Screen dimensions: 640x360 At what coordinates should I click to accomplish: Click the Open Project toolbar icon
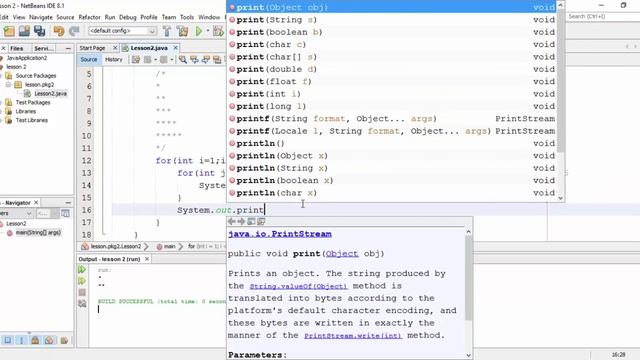pyautogui.click(x=24, y=31)
